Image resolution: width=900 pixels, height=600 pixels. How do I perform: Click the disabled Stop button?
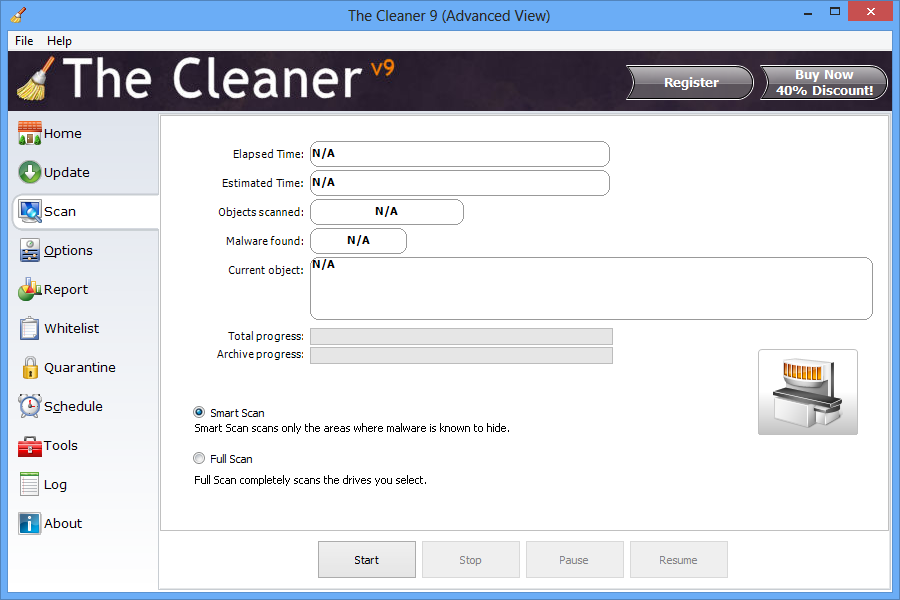click(471, 560)
